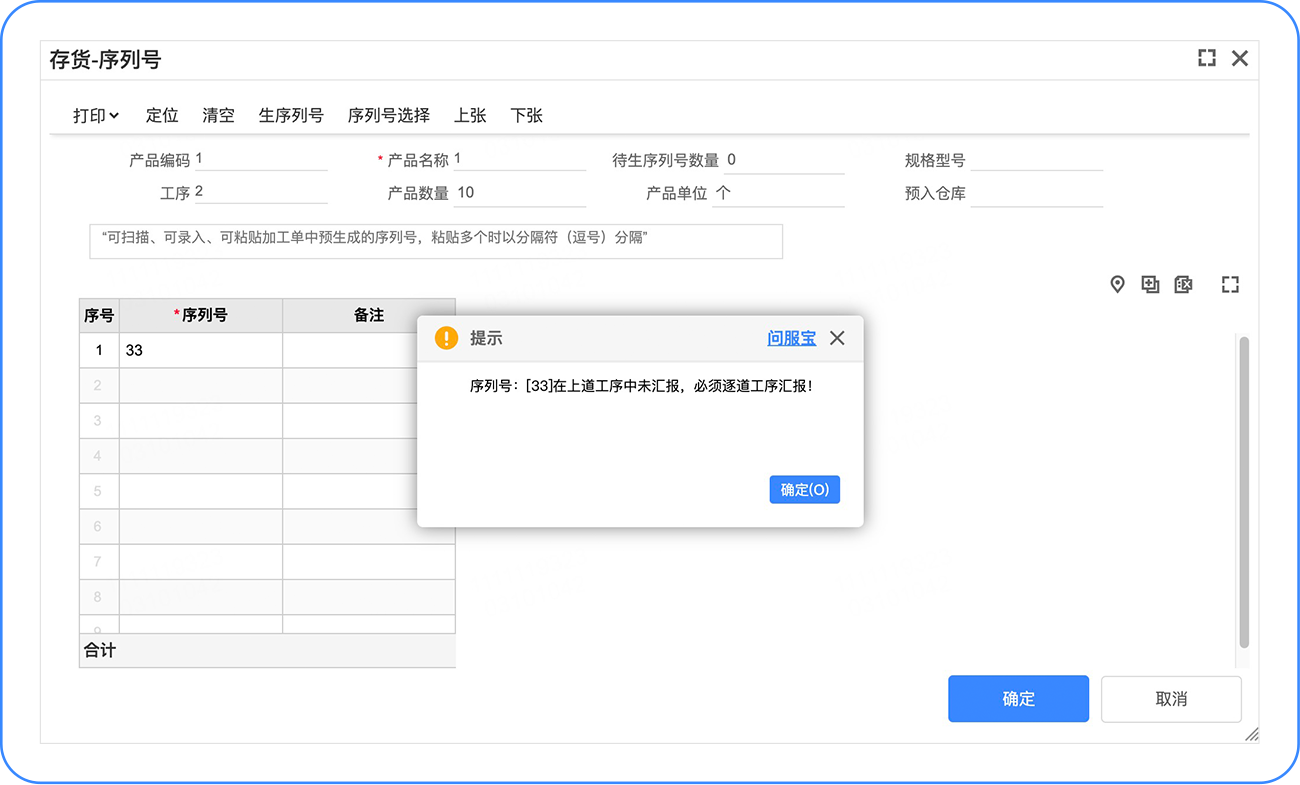The image size is (1300, 785).
Task: Click the 取消 button
Action: click(x=1171, y=699)
